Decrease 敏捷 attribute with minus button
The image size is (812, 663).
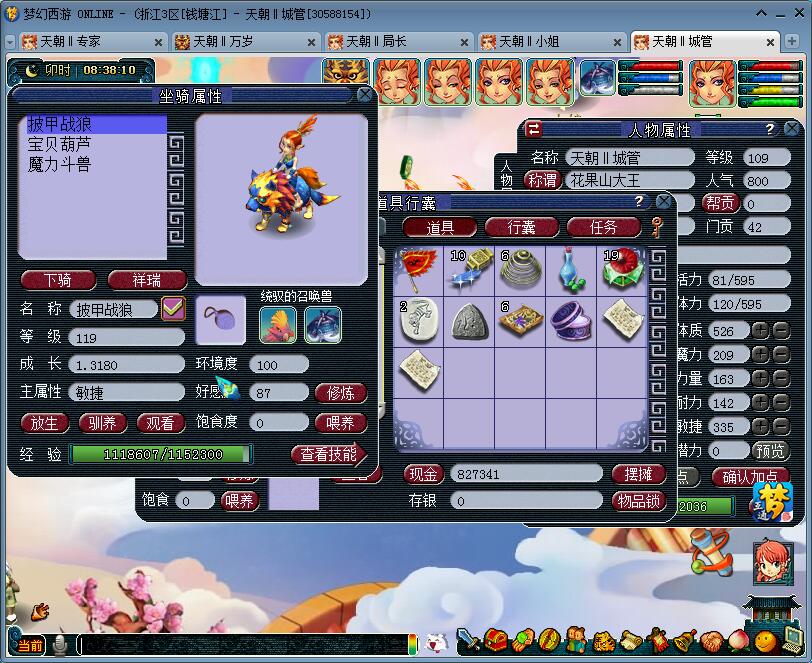781,426
